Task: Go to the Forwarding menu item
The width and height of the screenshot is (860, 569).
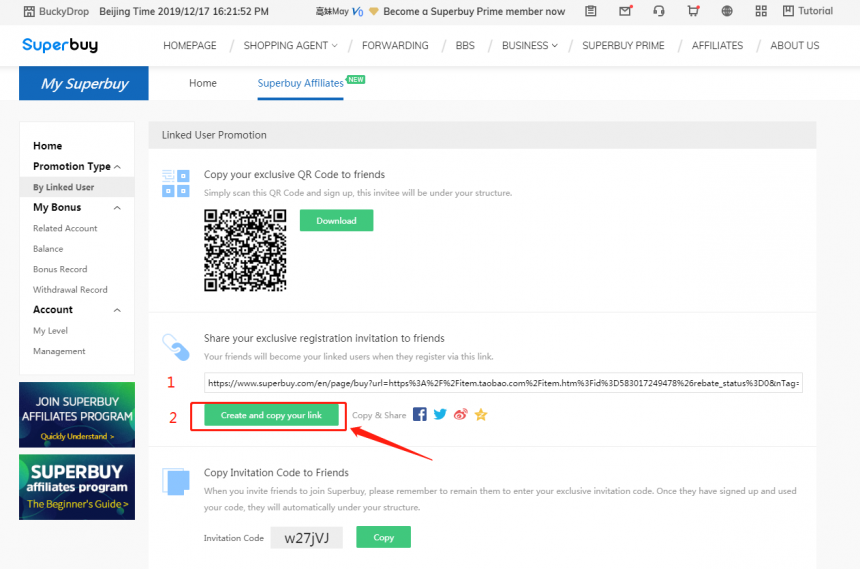Action: (x=395, y=46)
